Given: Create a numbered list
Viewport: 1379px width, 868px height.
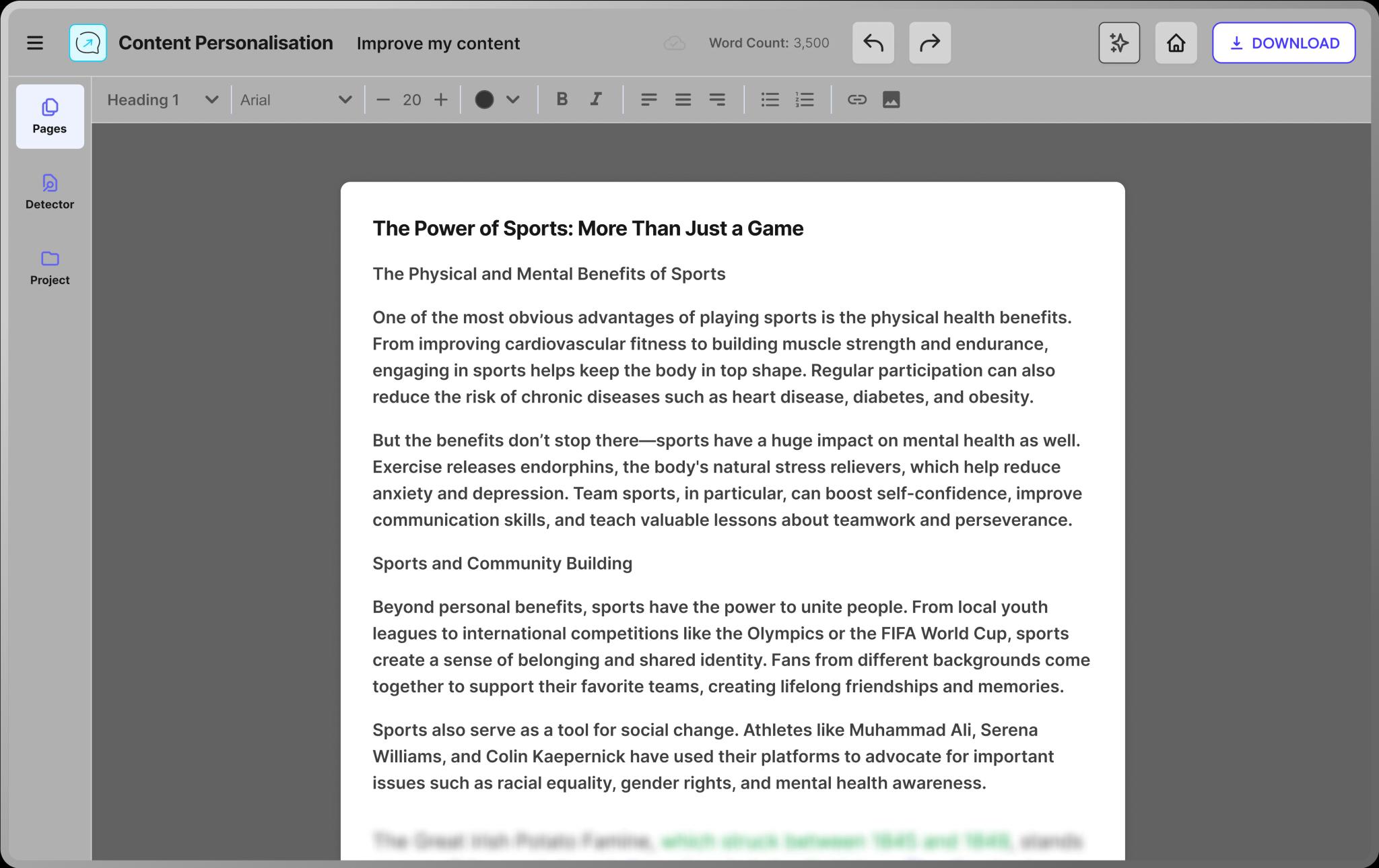Looking at the screenshot, I should tap(805, 100).
